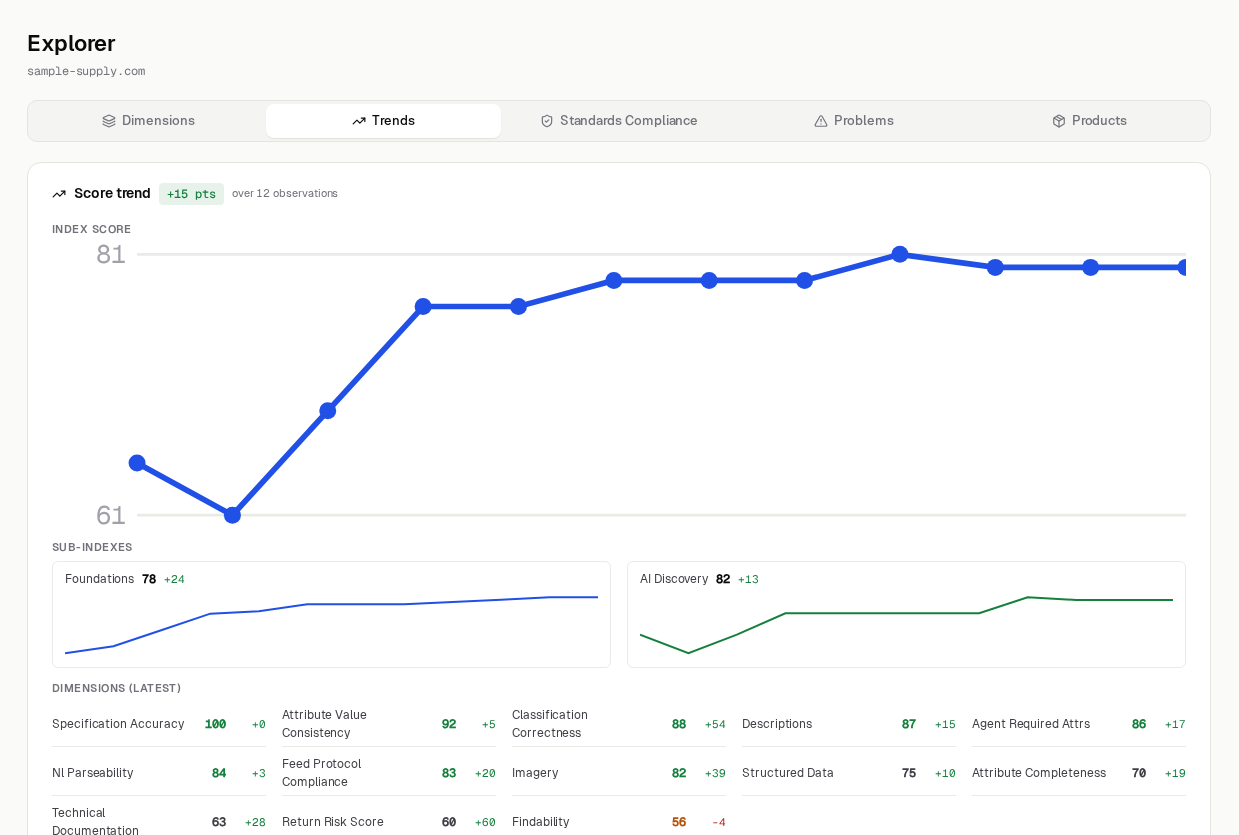Open the Dimensions tab
This screenshot has height=835, width=1239.
148,121
